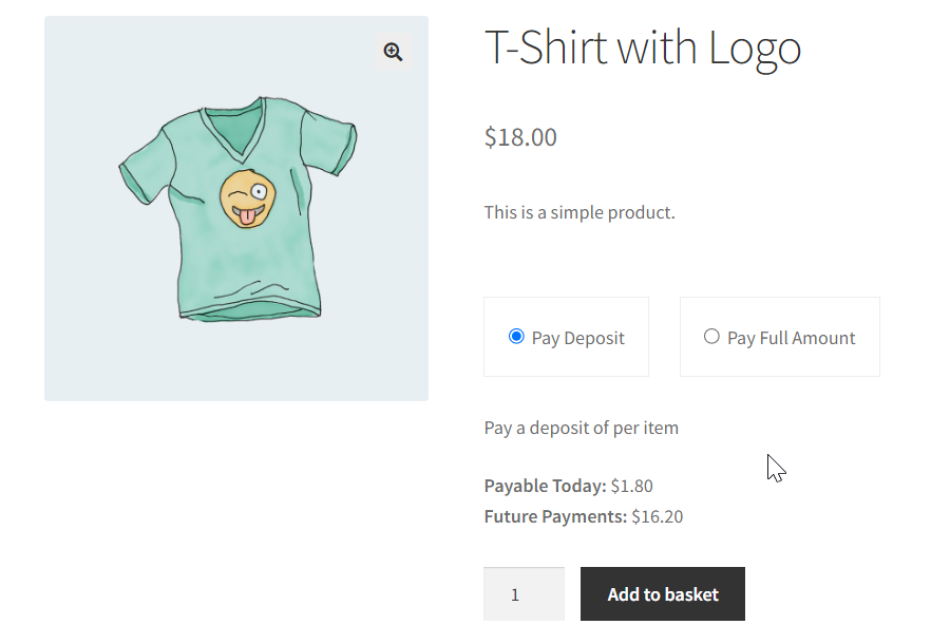This screenshot has height=625, width=950.
Task: Click the Payable Today amount $1.80
Action: point(631,485)
